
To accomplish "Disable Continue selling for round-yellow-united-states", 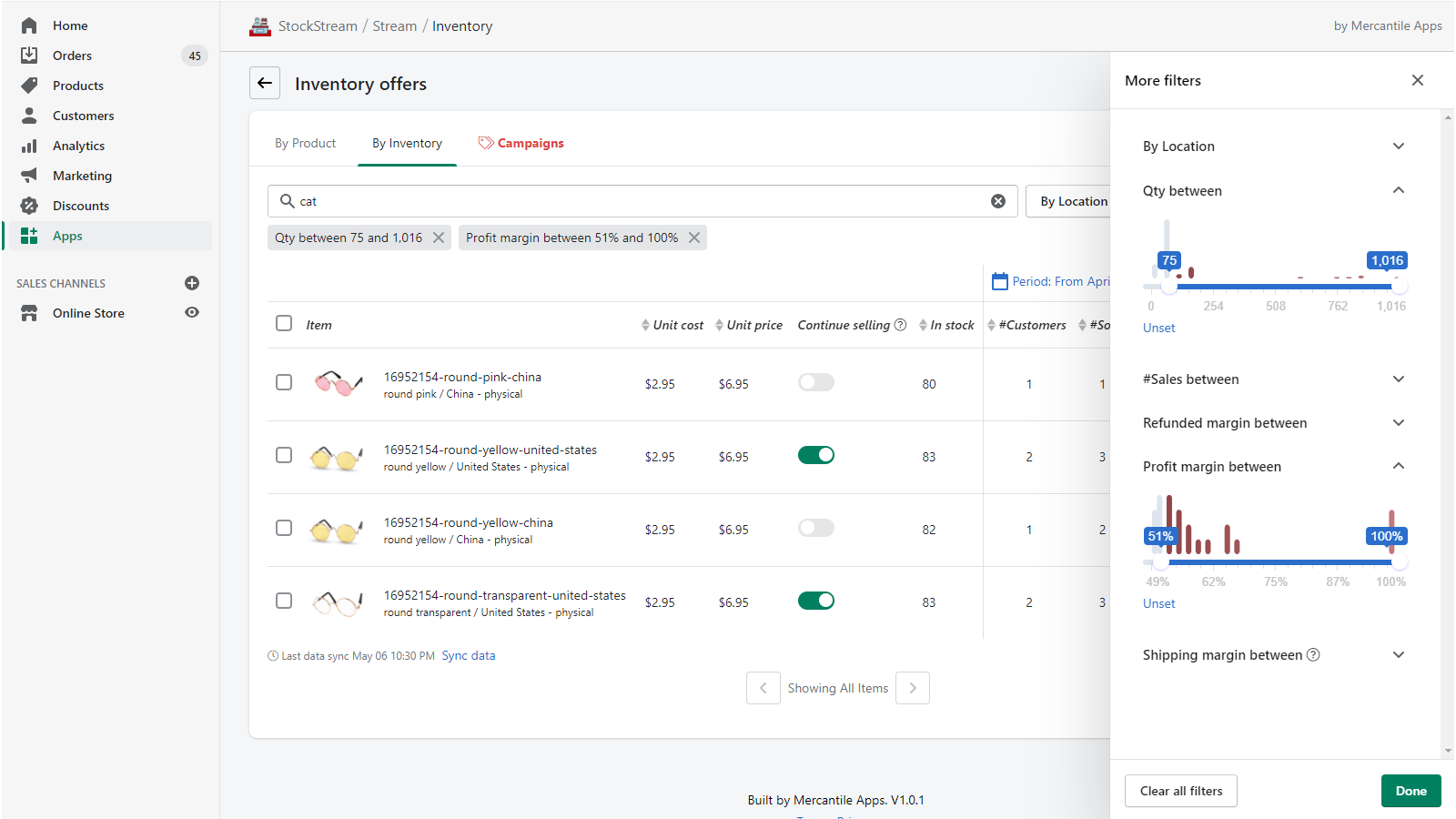I will coord(815,455).
